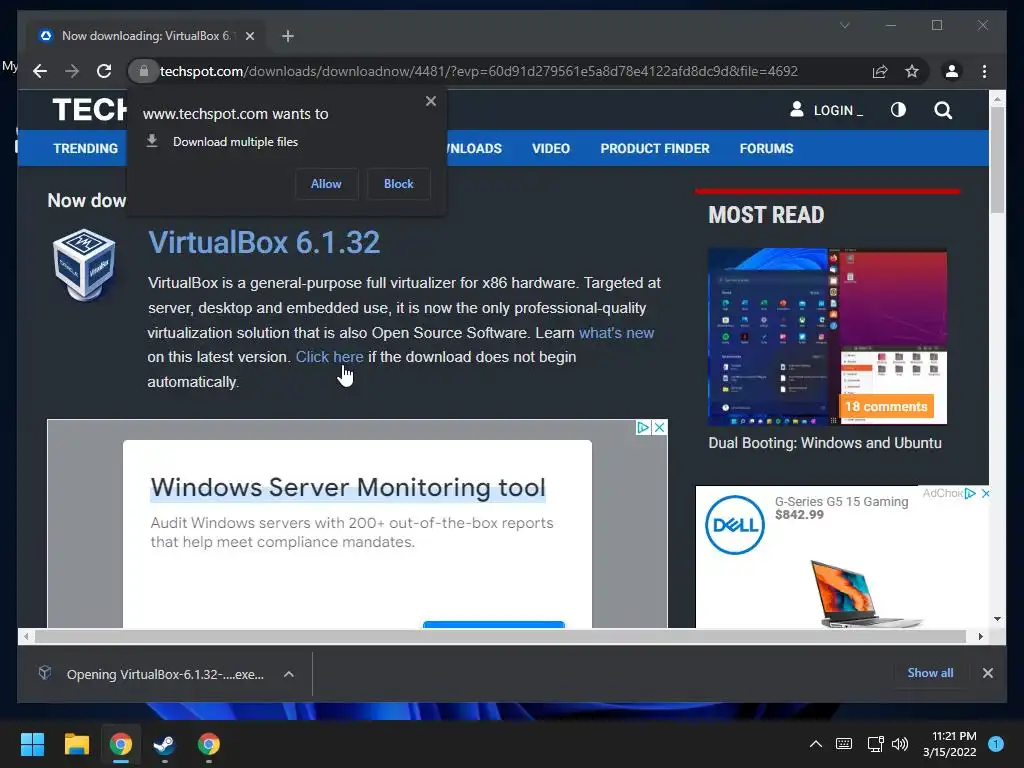Viewport: 1024px width, 768px height.
Task: Open the notification badge
Action: pos(996,744)
